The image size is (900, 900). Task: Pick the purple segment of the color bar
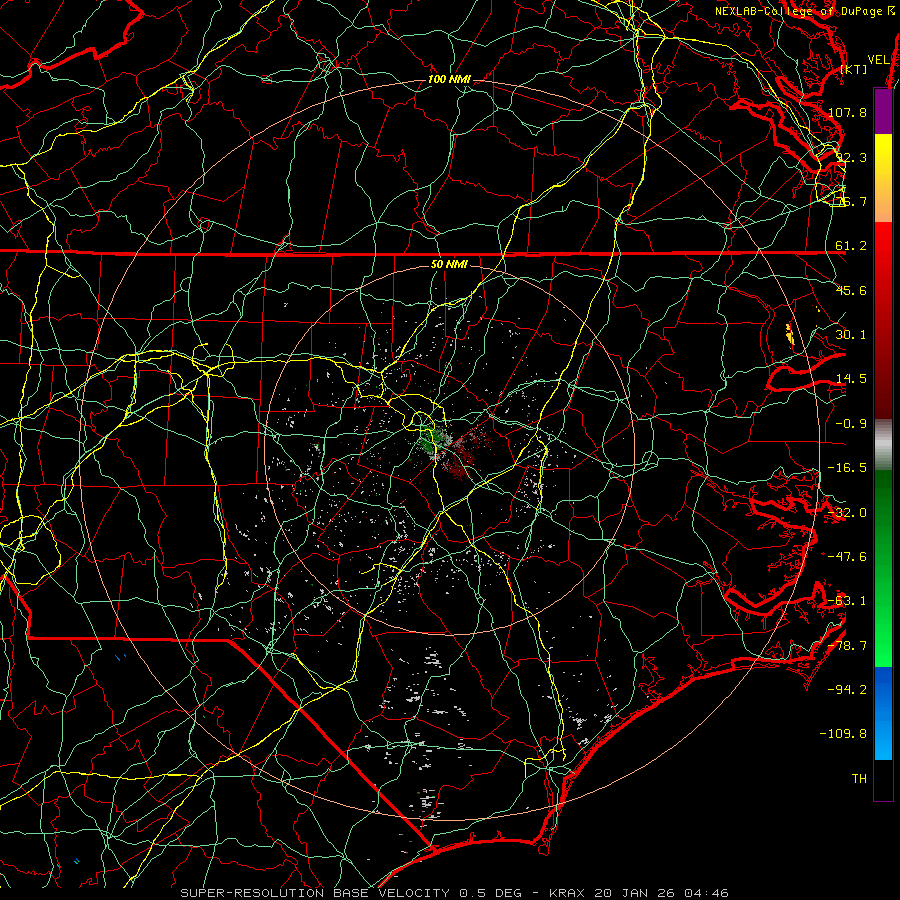883,111
